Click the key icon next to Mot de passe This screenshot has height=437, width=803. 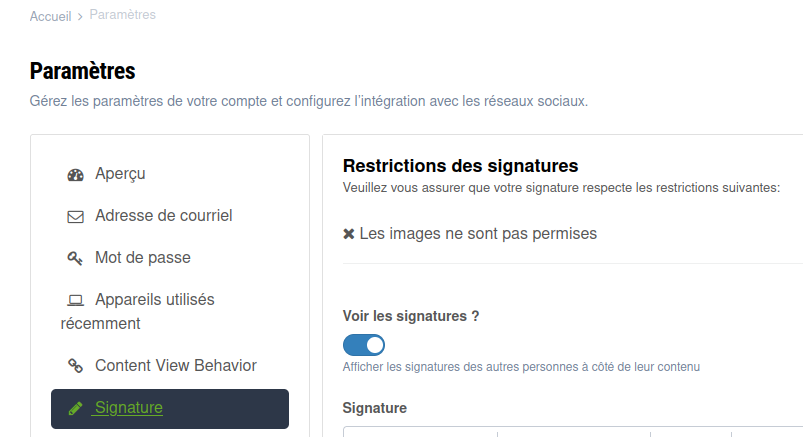pyautogui.click(x=75, y=259)
